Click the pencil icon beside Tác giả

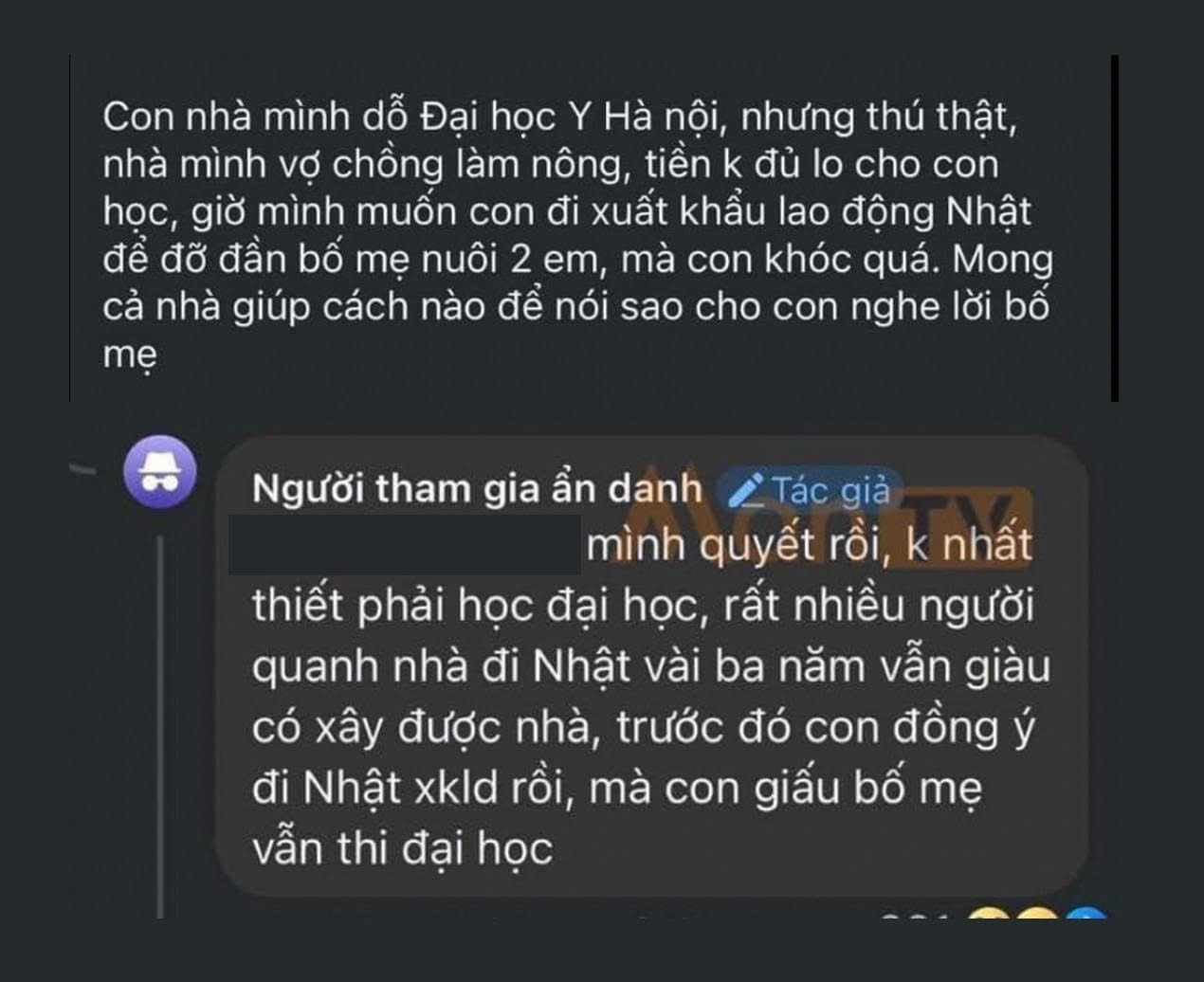pyautogui.click(x=747, y=489)
